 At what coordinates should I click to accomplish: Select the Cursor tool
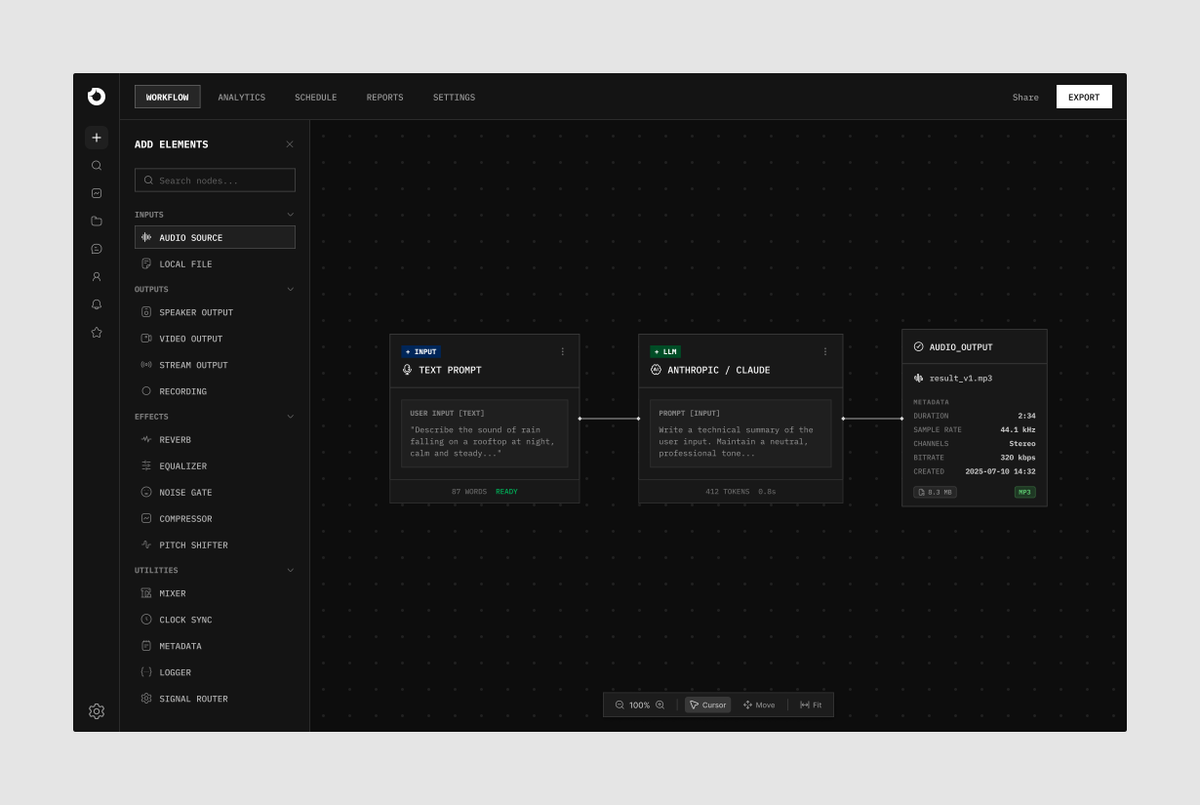coord(708,705)
